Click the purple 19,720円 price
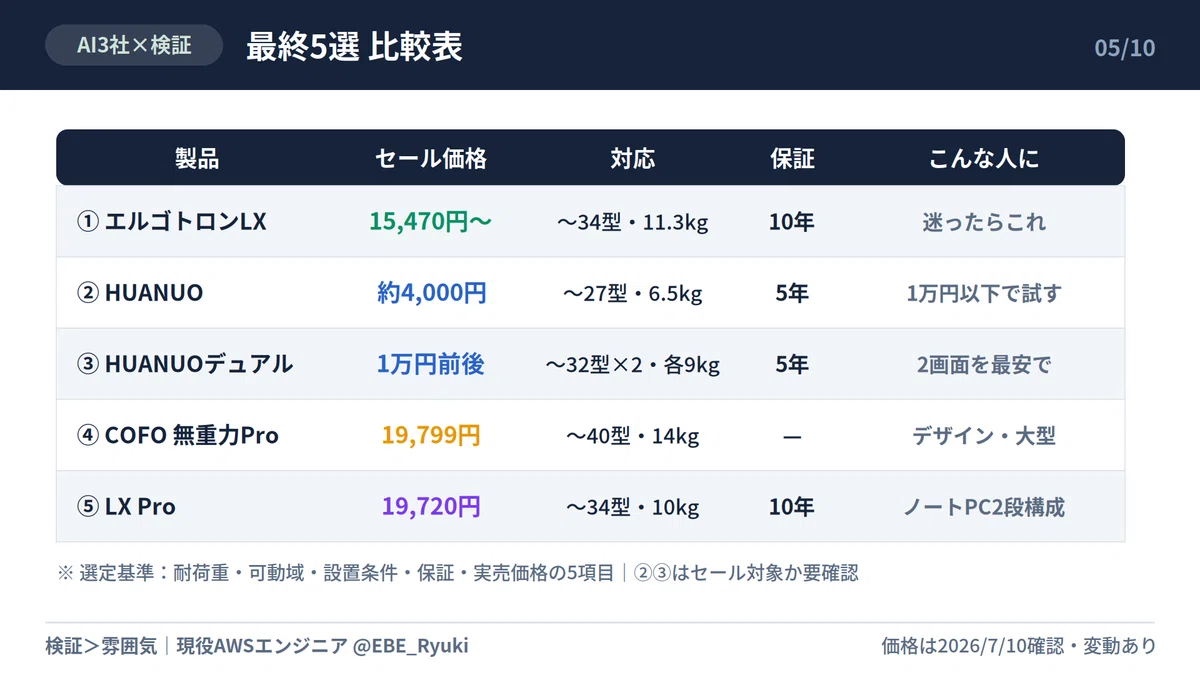The image size is (1200, 675). (x=431, y=507)
